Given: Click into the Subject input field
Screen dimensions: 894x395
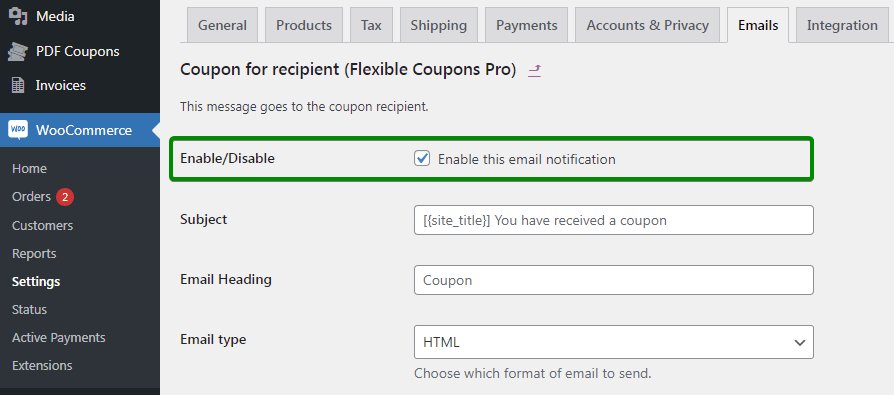Looking at the screenshot, I should pyautogui.click(x=613, y=220).
